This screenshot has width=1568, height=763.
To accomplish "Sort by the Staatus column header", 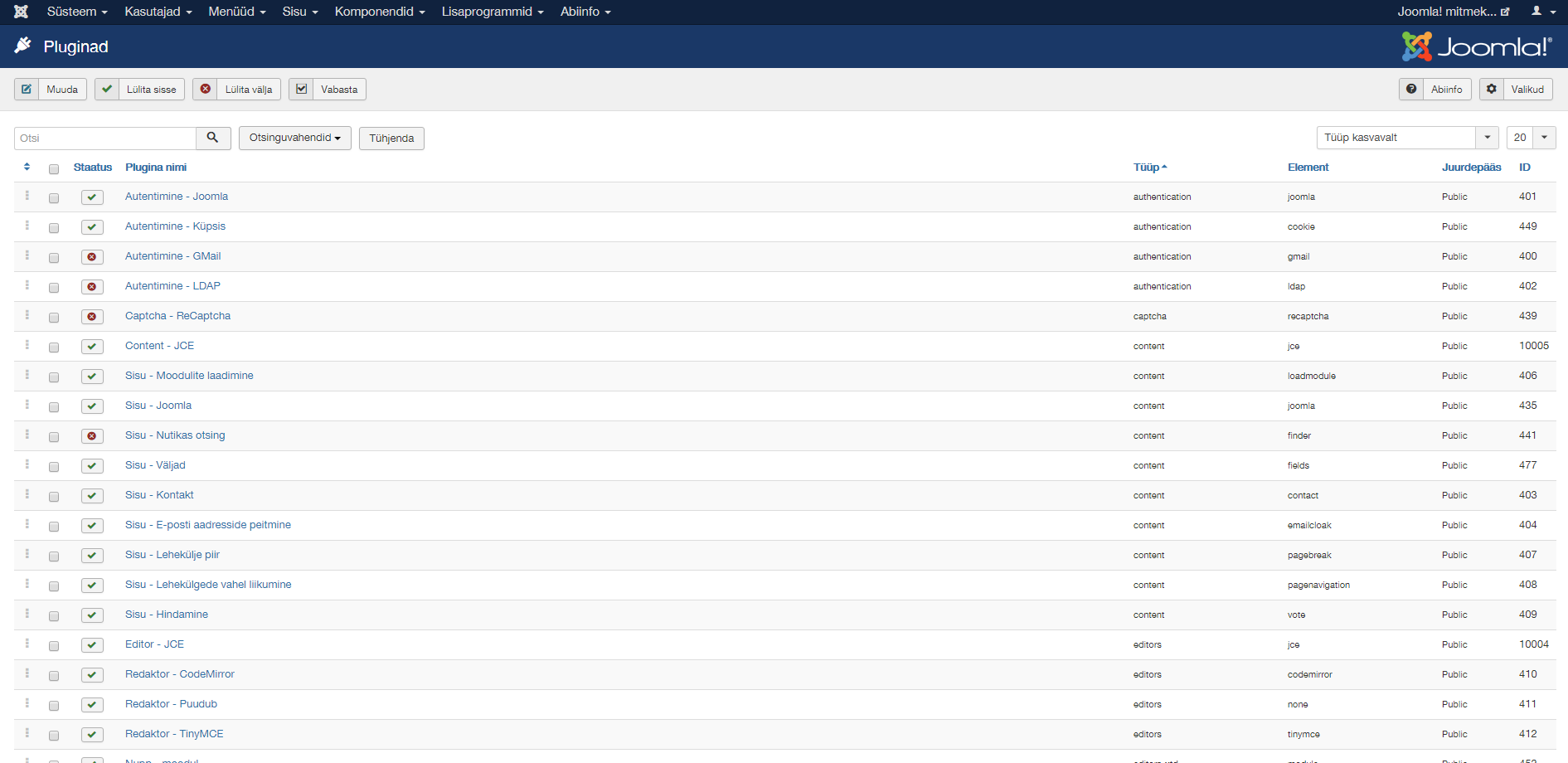I will 92,168.
